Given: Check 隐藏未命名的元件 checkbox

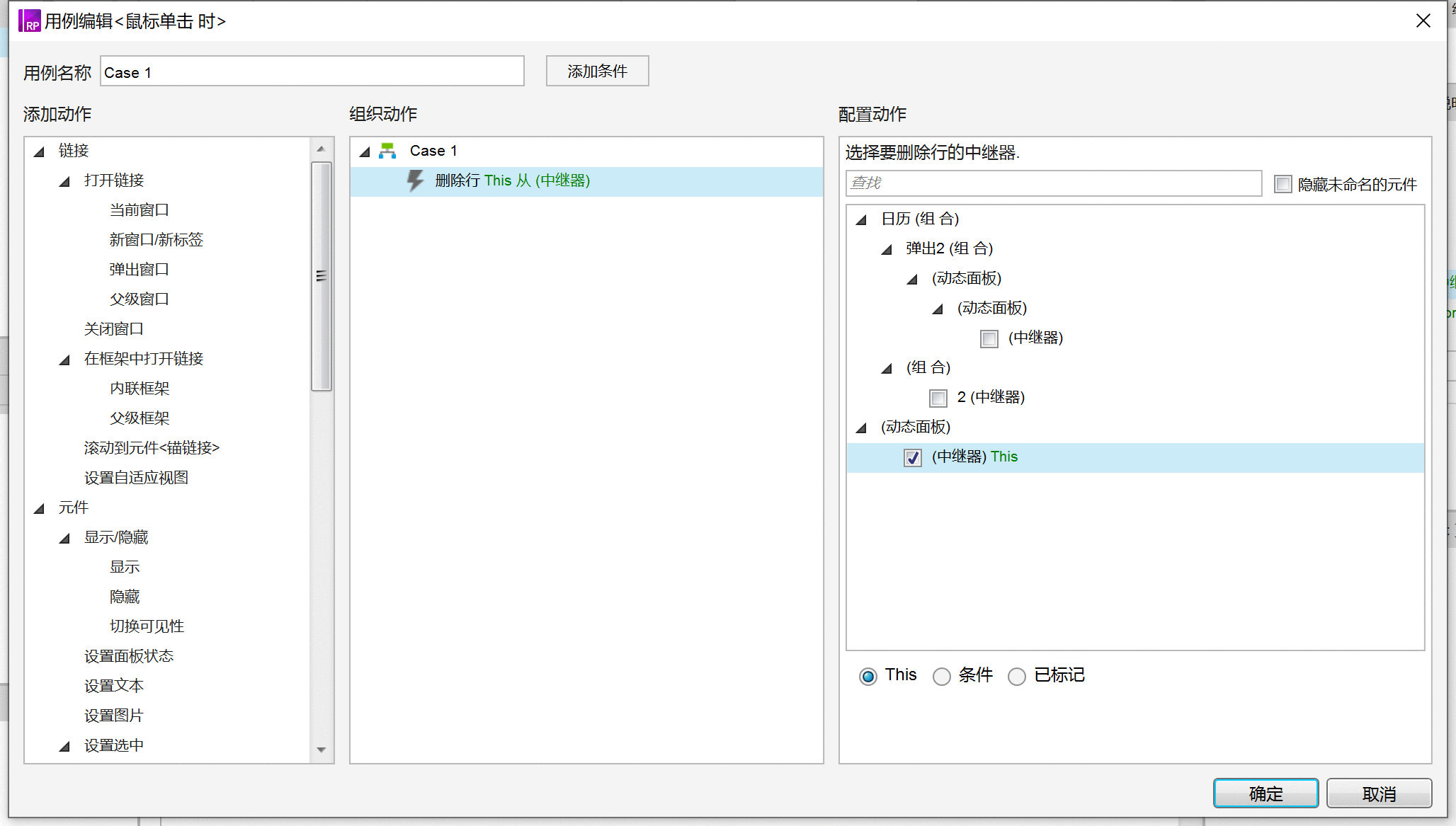Looking at the screenshot, I should click(x=1282, y=184).
